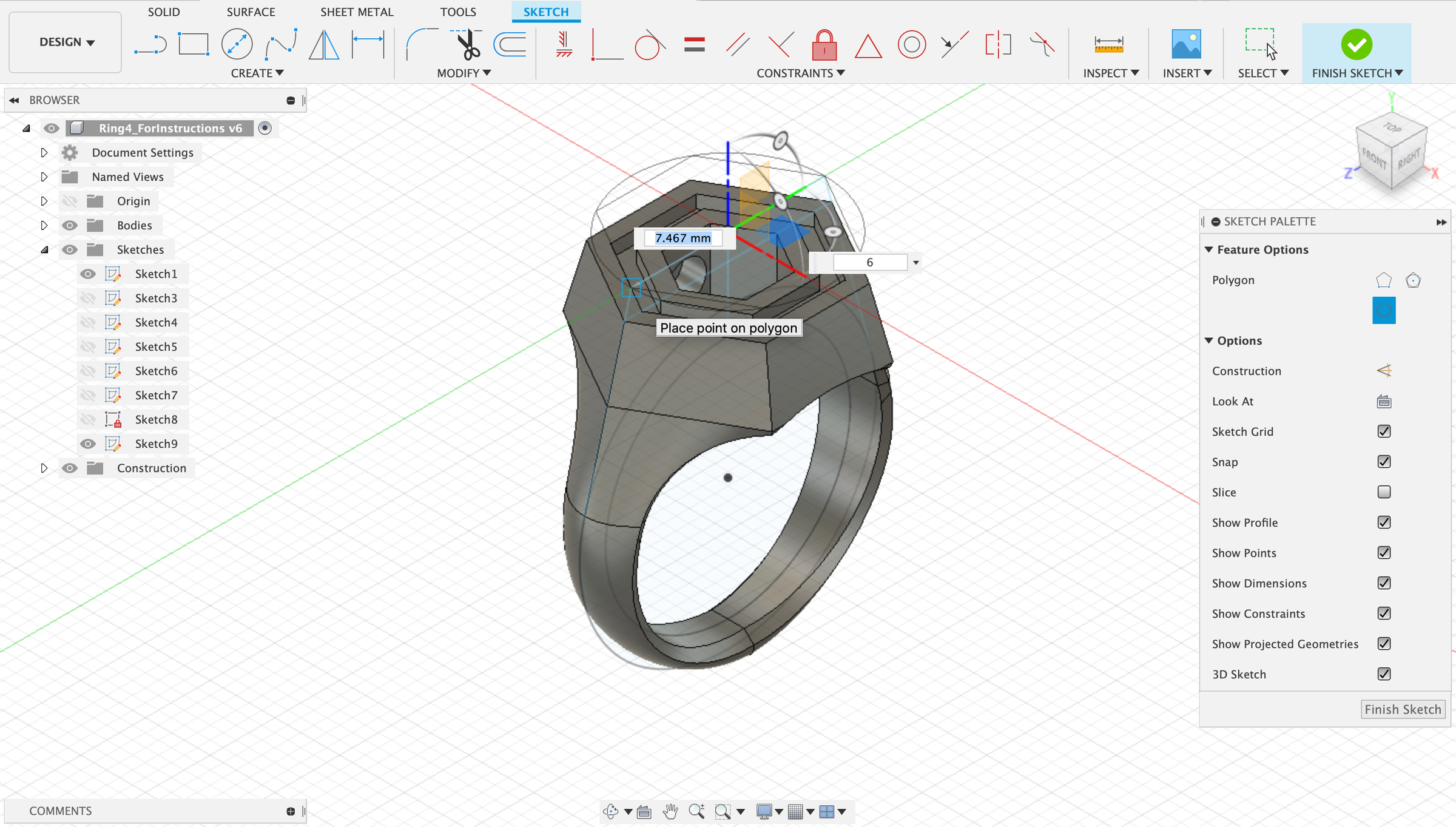Click the green FINISH SKETCH checkmark
The height and width of the screenshot is (827, 1456).
(x=1357, y=44)
